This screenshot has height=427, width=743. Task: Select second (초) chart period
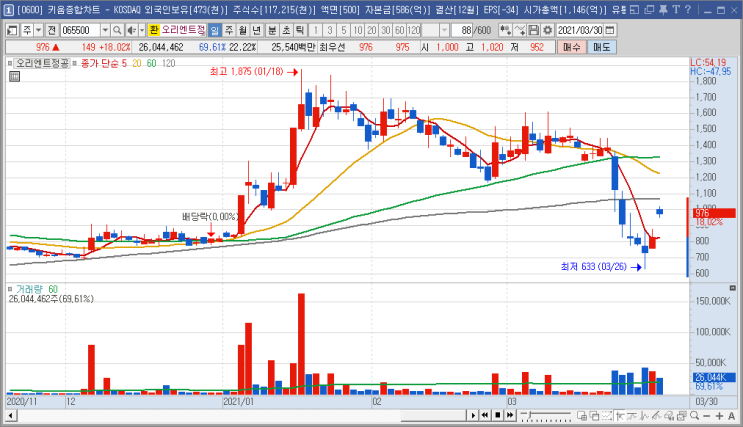point(286,30)
